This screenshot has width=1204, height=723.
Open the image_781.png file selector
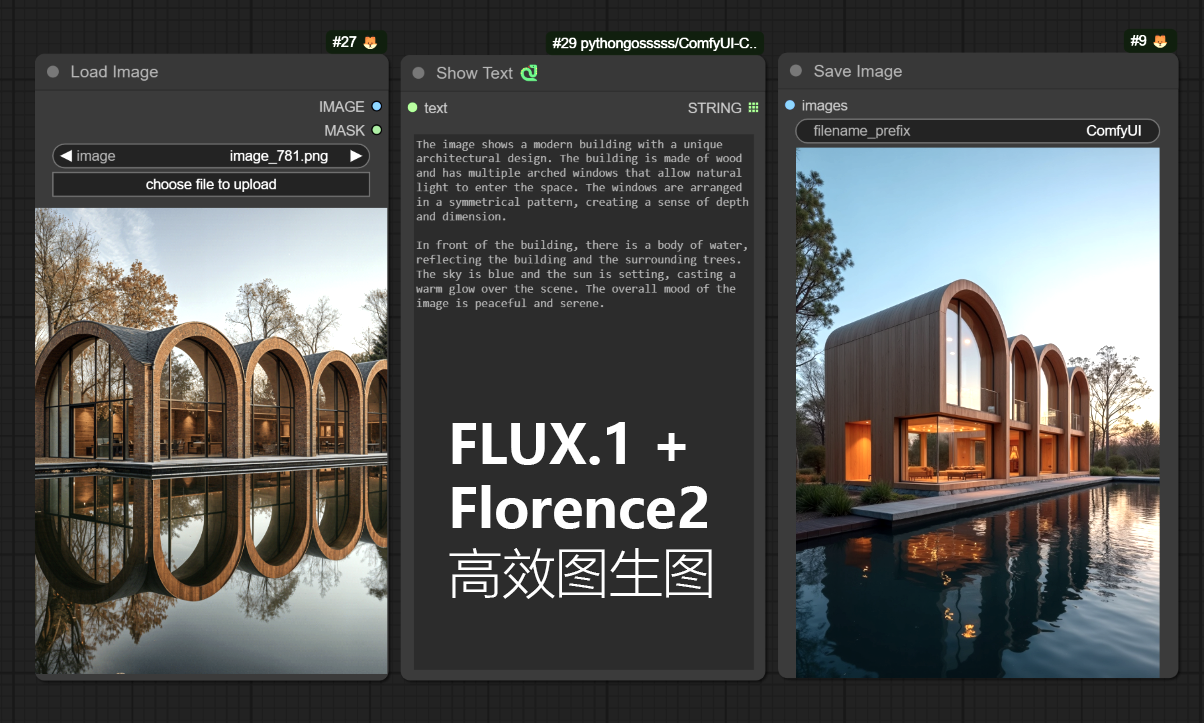(211, 156)
